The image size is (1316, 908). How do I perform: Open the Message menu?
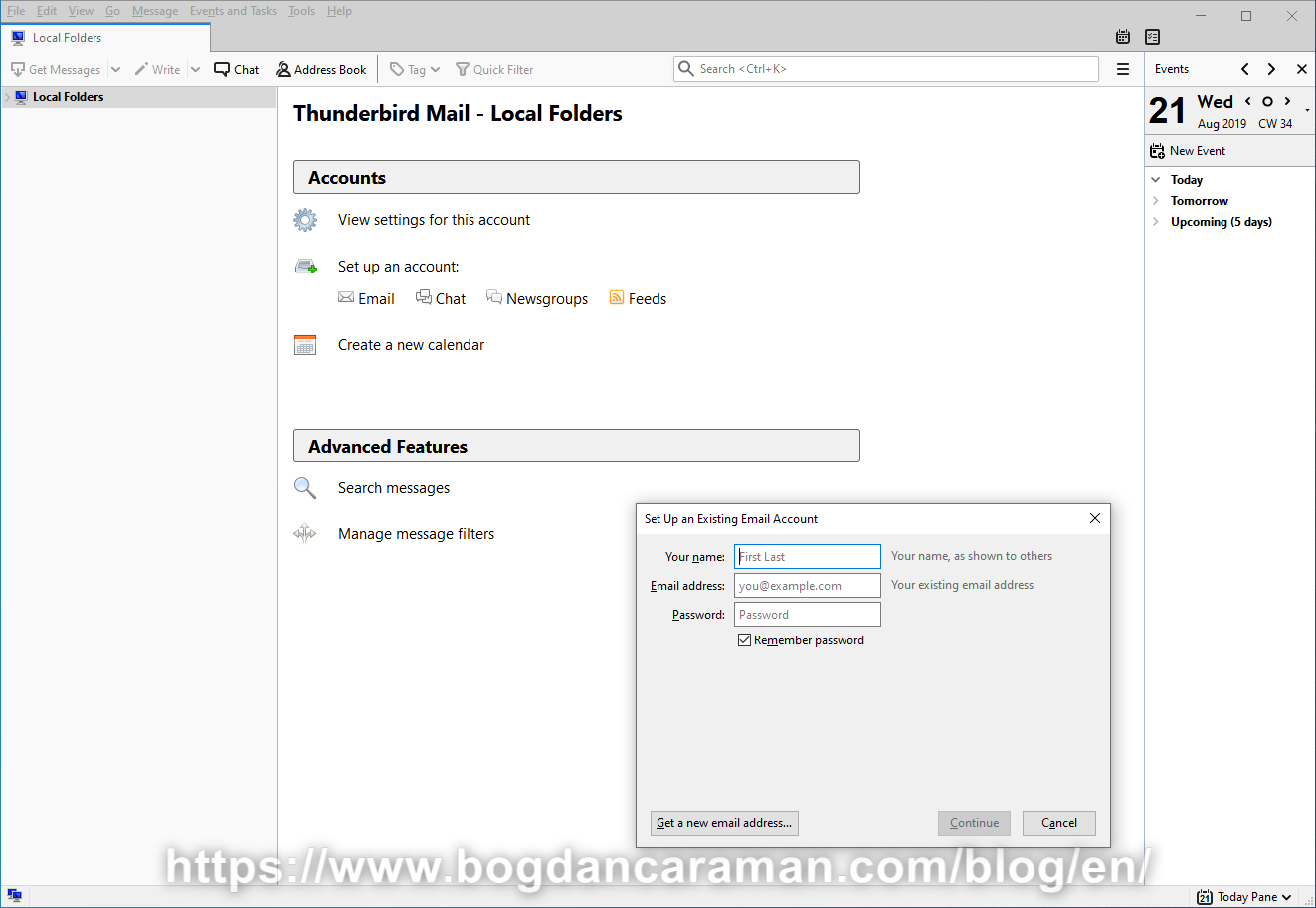tap(155, 11)
